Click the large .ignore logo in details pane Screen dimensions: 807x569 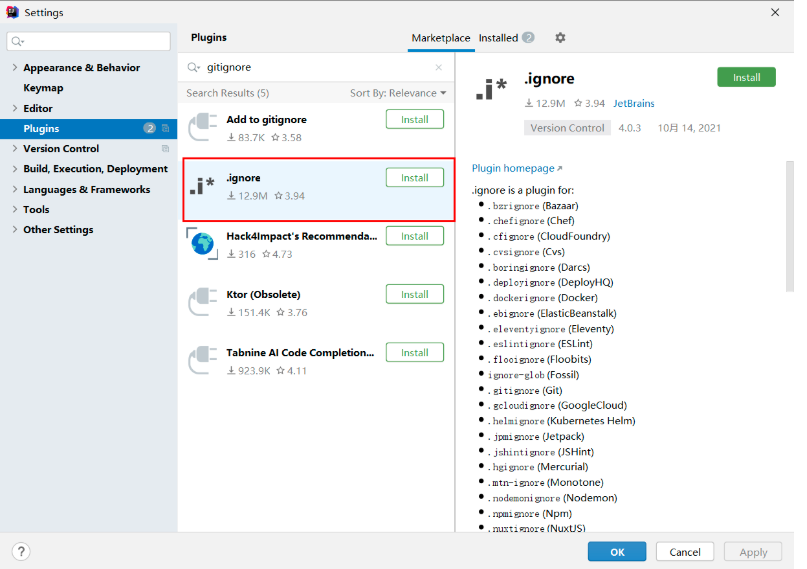[492, 88]
